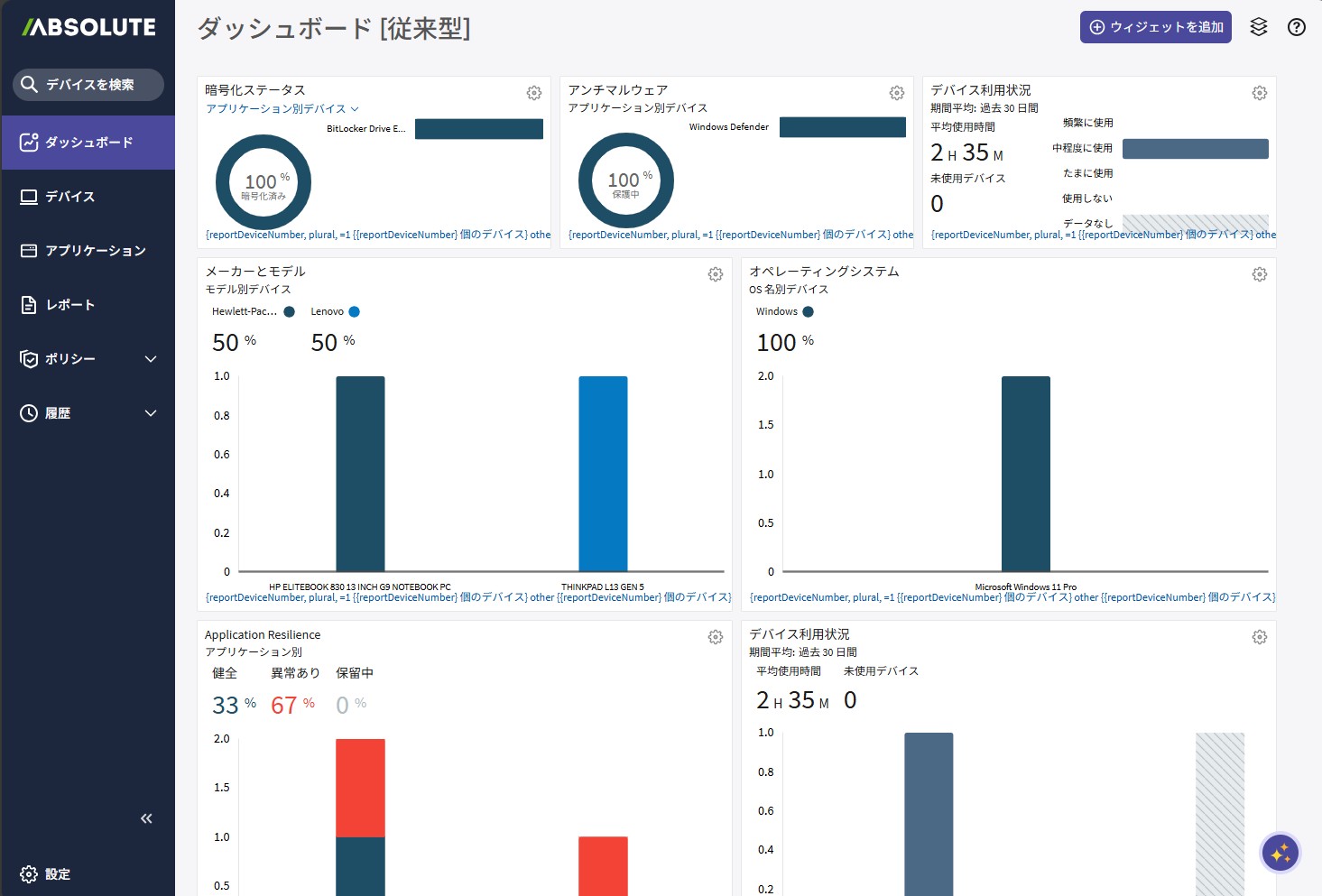Viewport: 1322px width, 896px height.
Task: Open レポート in sidebar
Action: coord(69,305)
